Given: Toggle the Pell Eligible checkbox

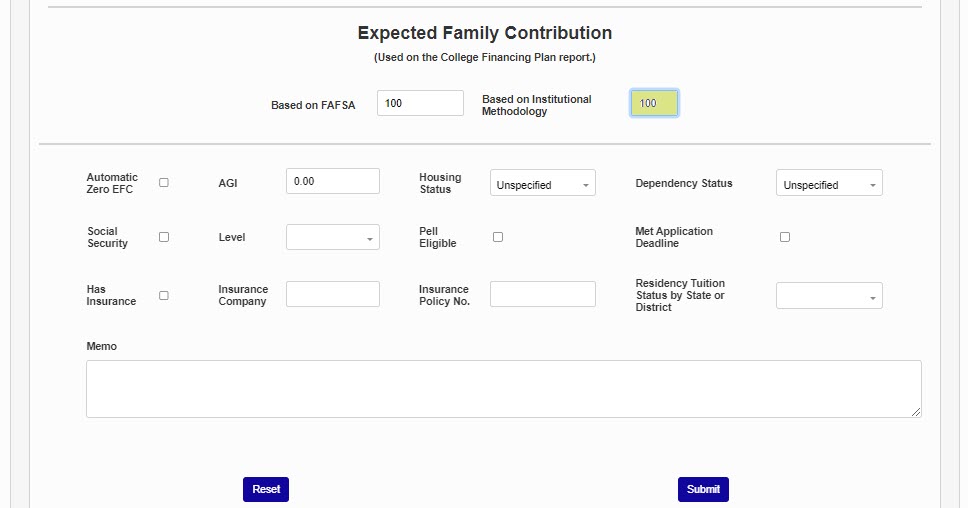Looking at the screenshot, I should pos(498,237).
